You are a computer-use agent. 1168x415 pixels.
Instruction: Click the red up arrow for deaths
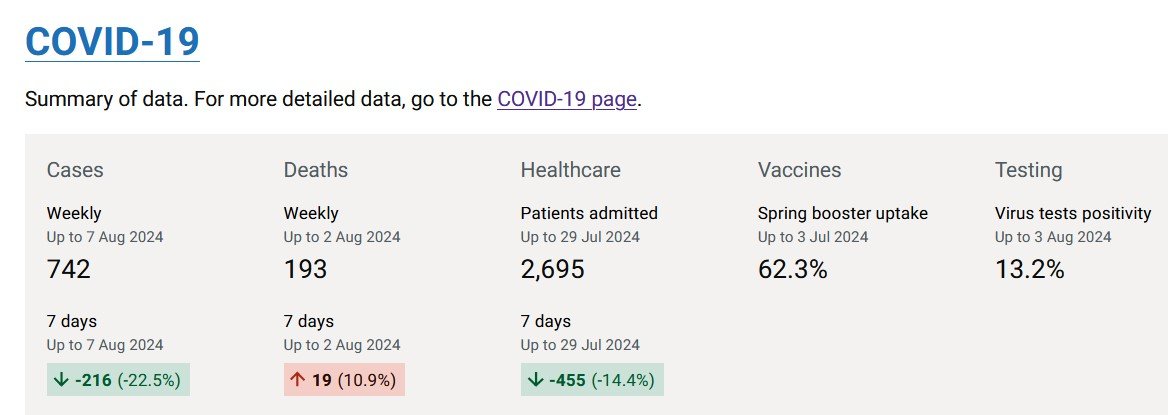pyautogui.click(x=298, y=380)
